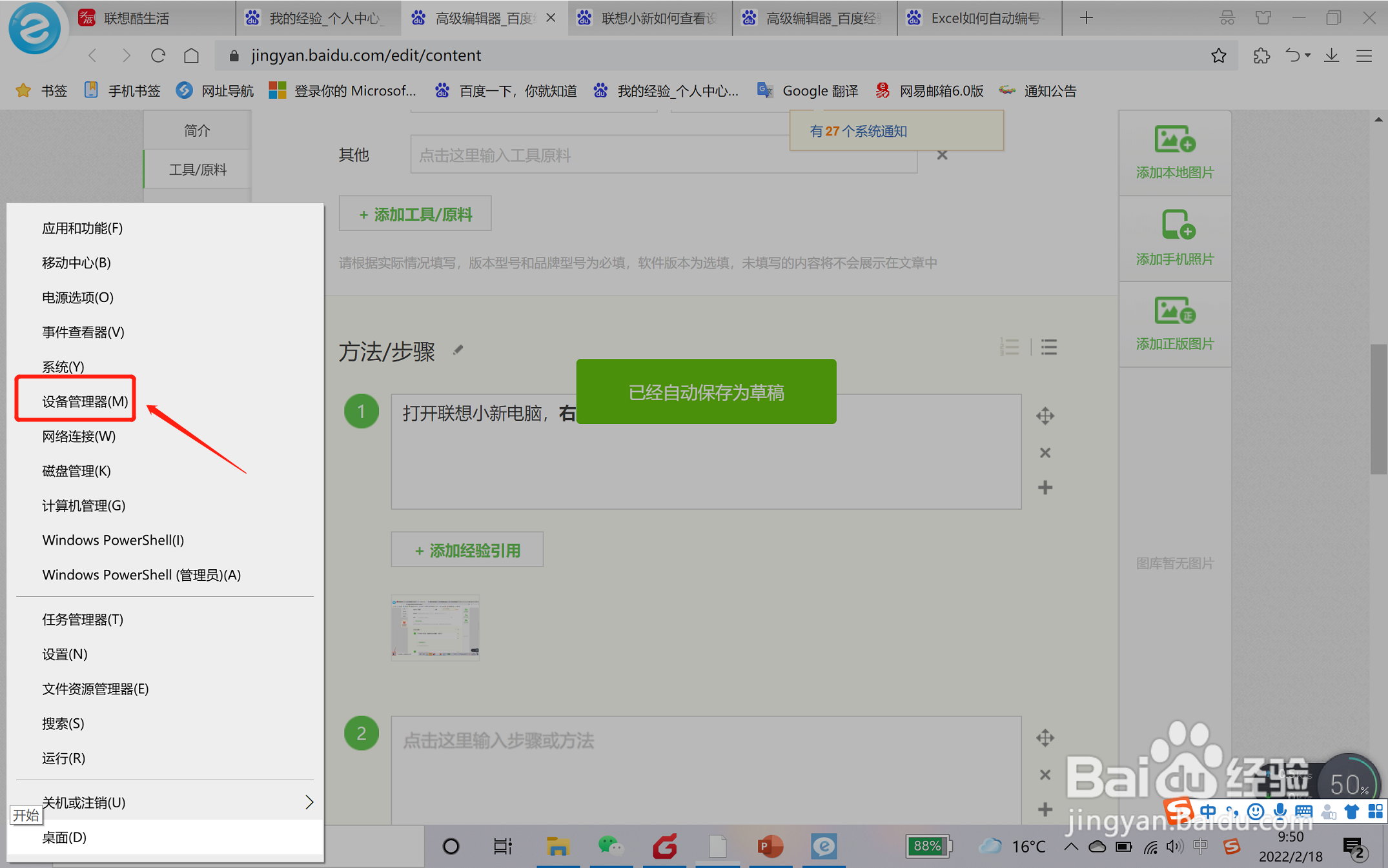Switch to the unordered list style icon
Viewport: 1388px width, 868px height.
click(1049, 347)
